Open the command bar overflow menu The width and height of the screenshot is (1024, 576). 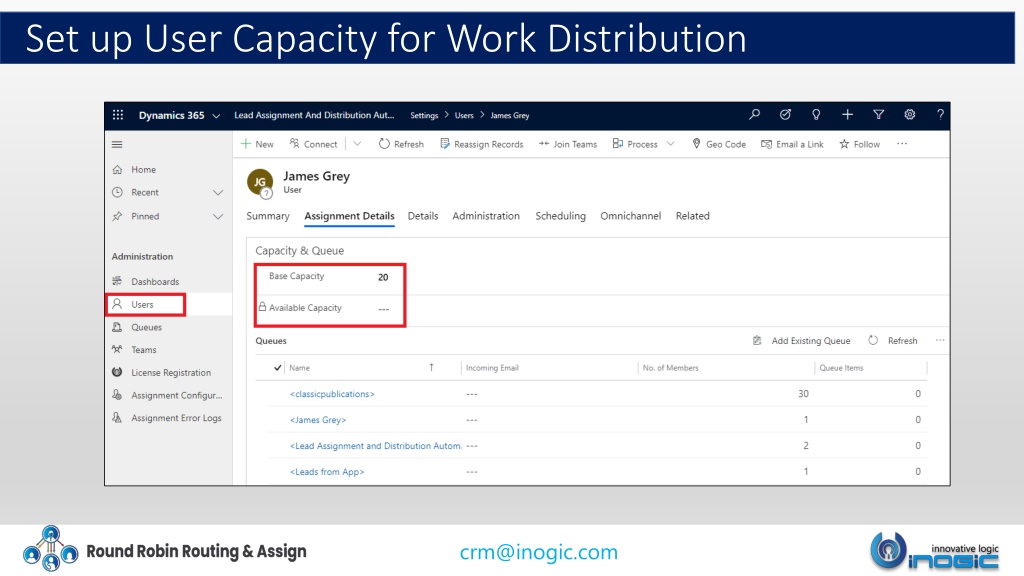pos(902,144)
